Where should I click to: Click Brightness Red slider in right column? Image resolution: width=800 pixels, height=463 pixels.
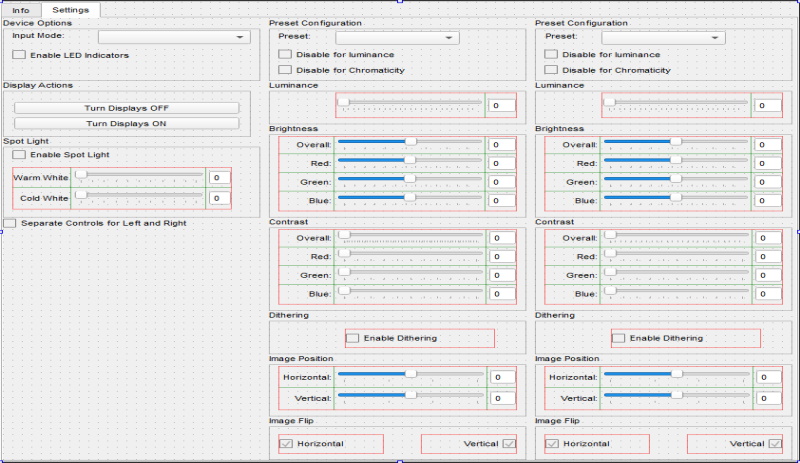pos(676,161)
